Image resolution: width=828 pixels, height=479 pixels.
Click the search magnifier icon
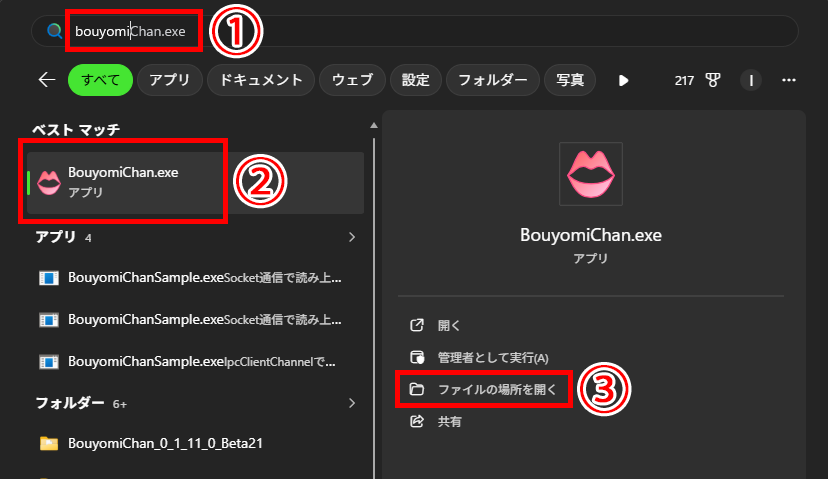coord(54,31)
